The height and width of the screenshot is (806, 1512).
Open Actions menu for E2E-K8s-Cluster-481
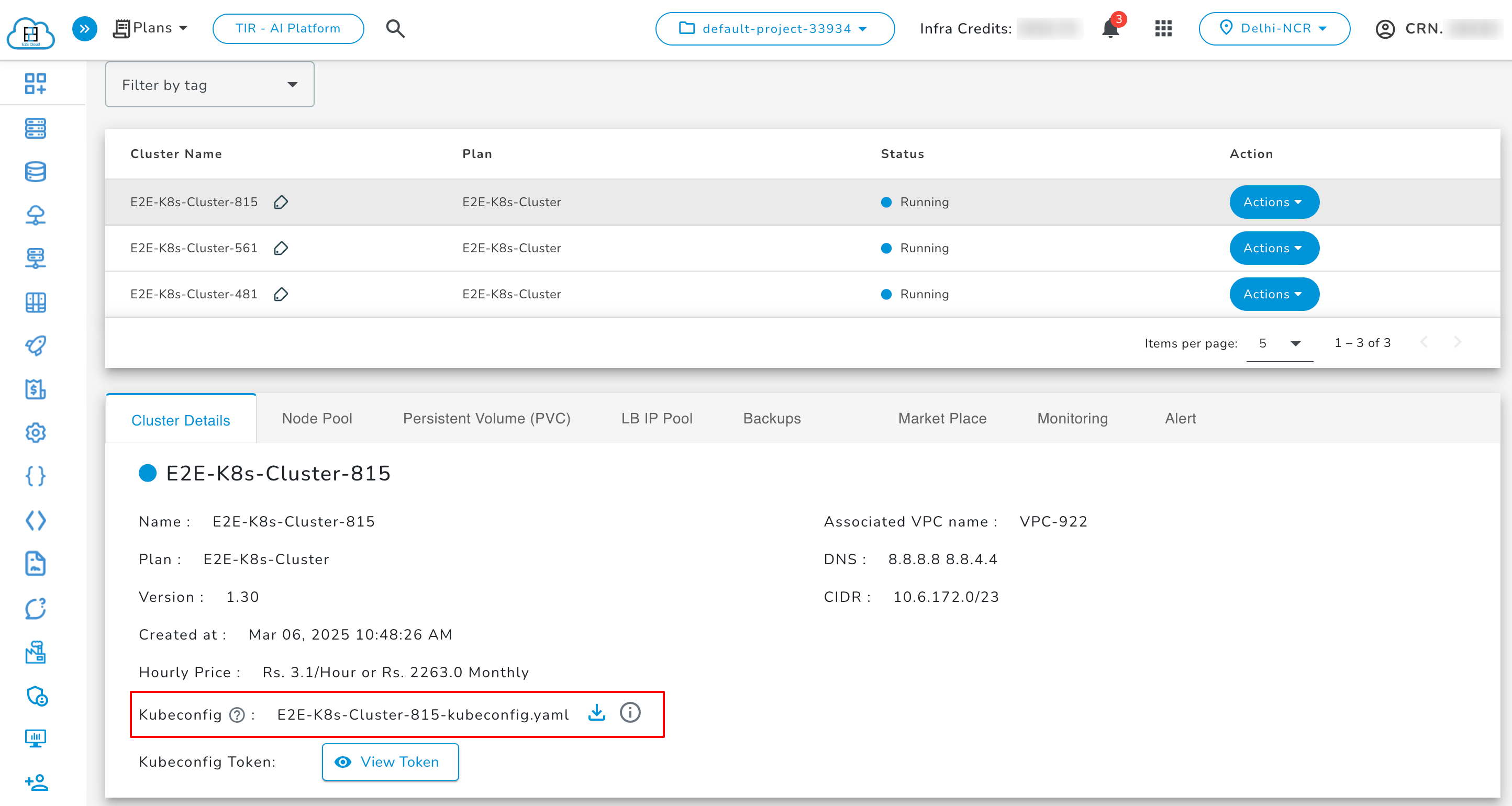point(1274,294)
